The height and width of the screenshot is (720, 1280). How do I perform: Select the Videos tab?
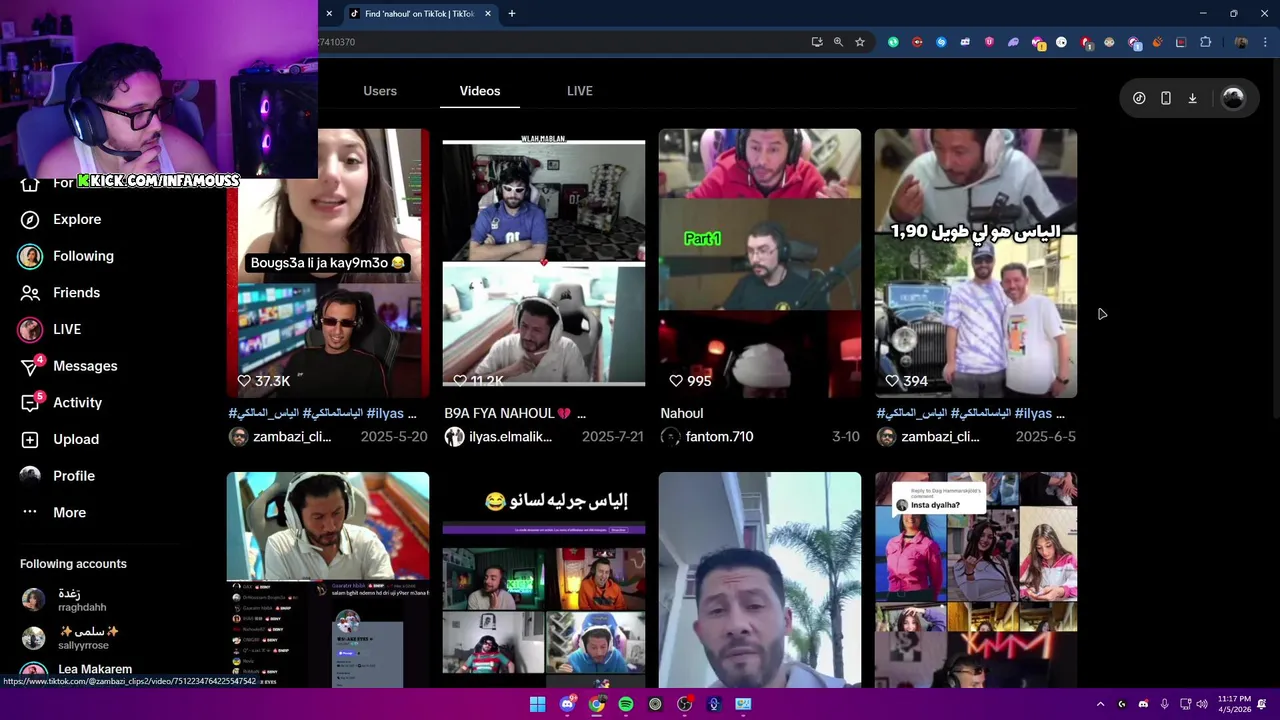click(480, 91)
